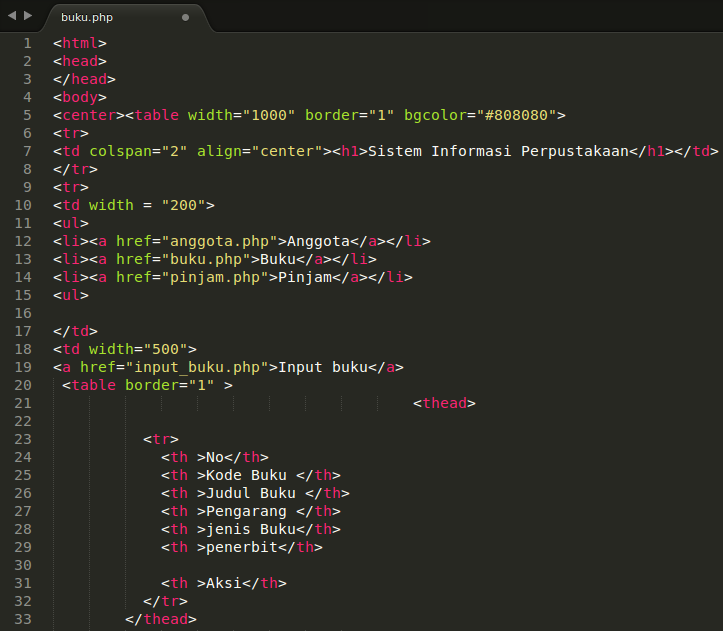Click the 'penerbit' header text
Screen dimensions: 723x631
pos(242,547)
